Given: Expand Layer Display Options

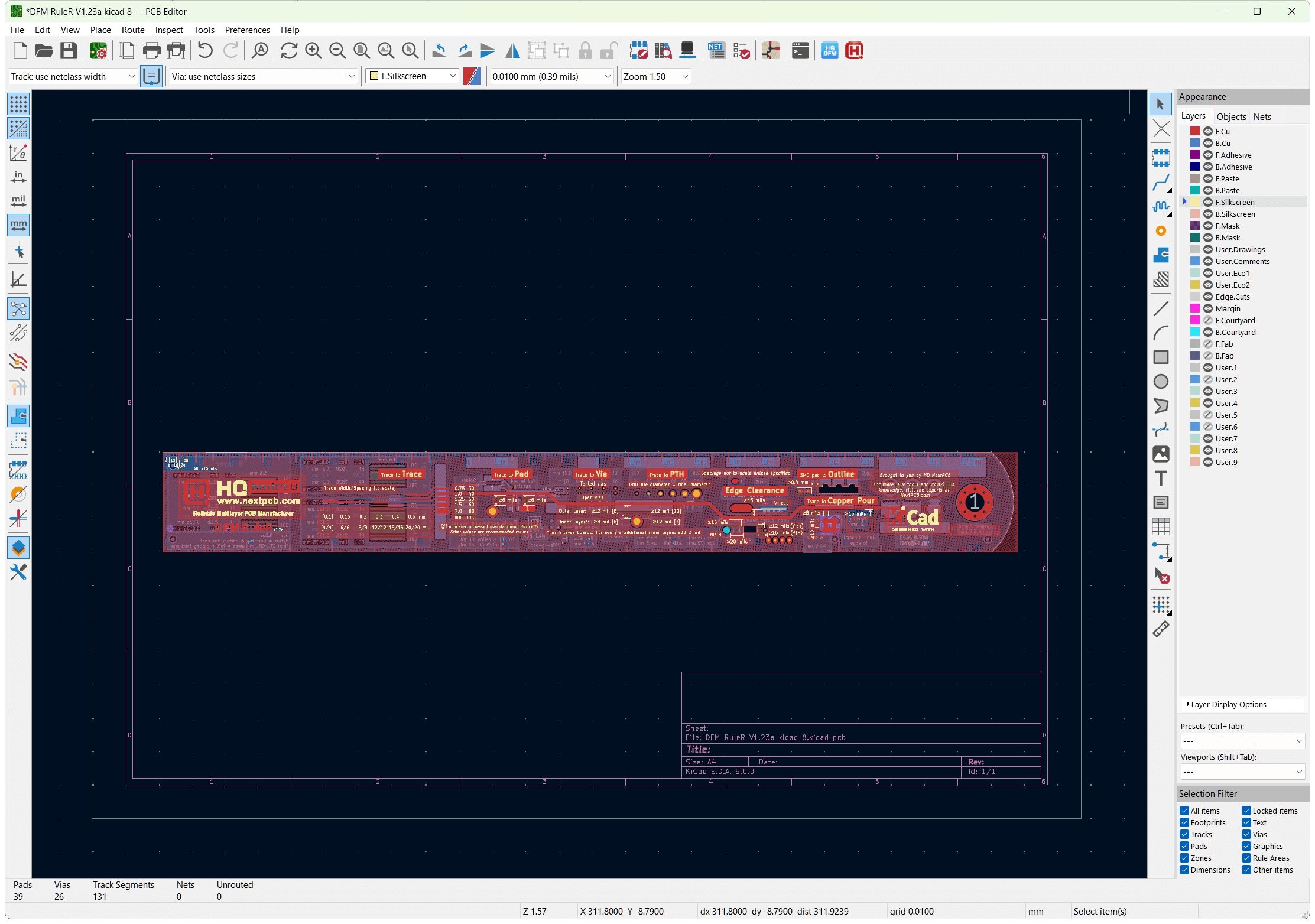Looking at the screenshot, I should pyautogui.click(x=1228, y=704).
